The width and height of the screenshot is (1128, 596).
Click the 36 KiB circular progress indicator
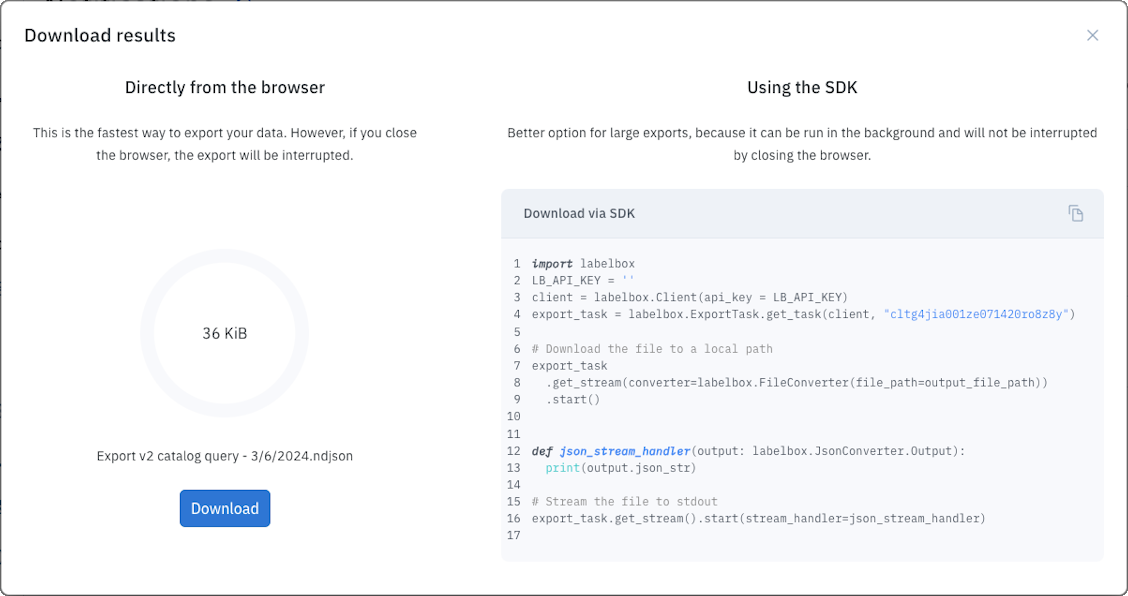(224, 333)
